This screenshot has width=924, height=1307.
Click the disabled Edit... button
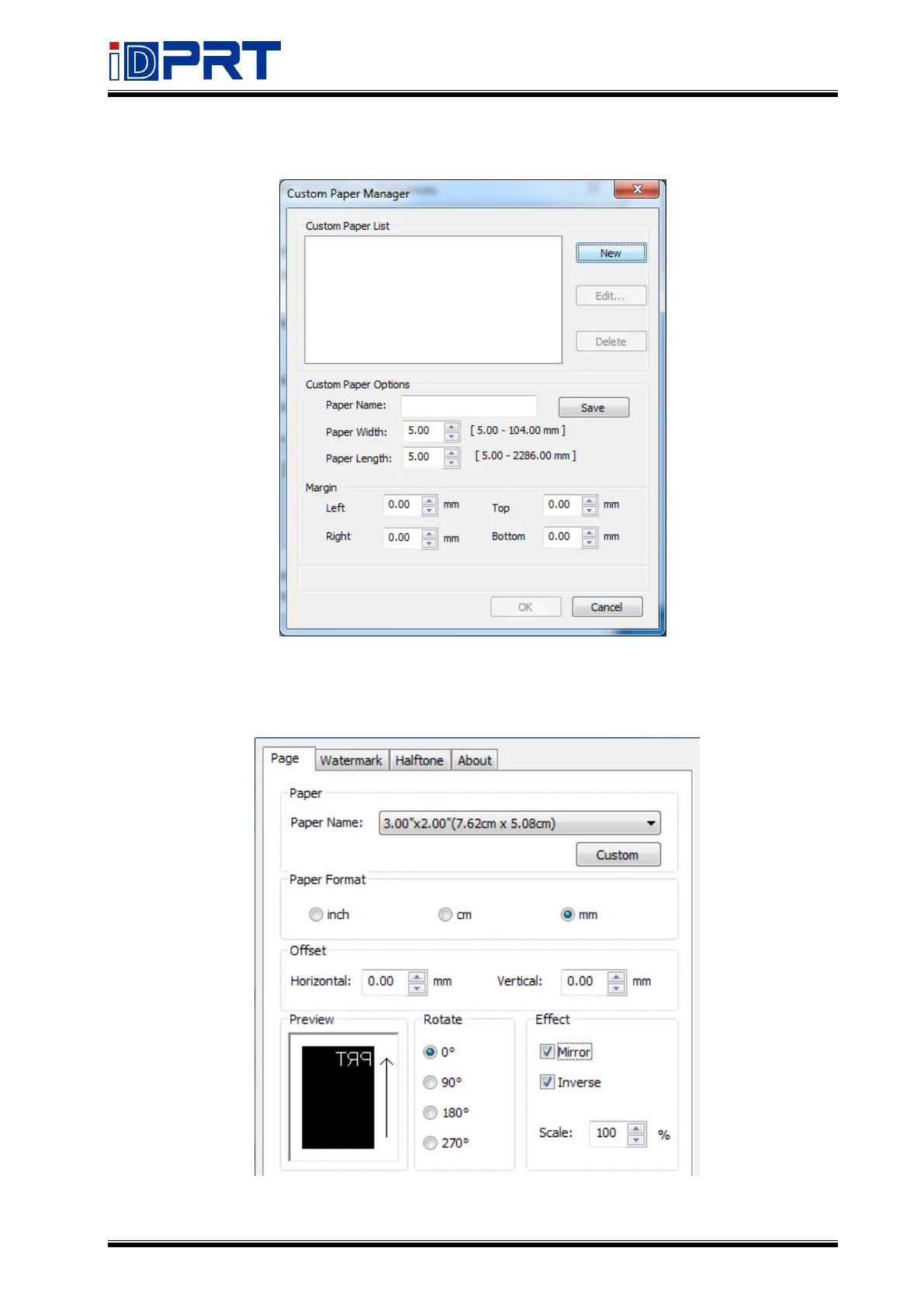click(611, 296)
